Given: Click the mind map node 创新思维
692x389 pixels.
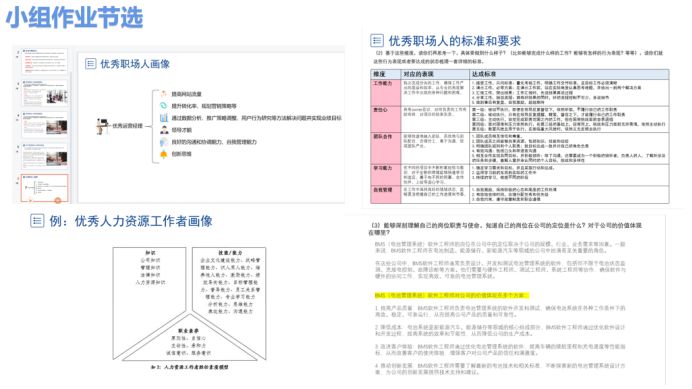Looking at the screenshot, I should 181,154.
